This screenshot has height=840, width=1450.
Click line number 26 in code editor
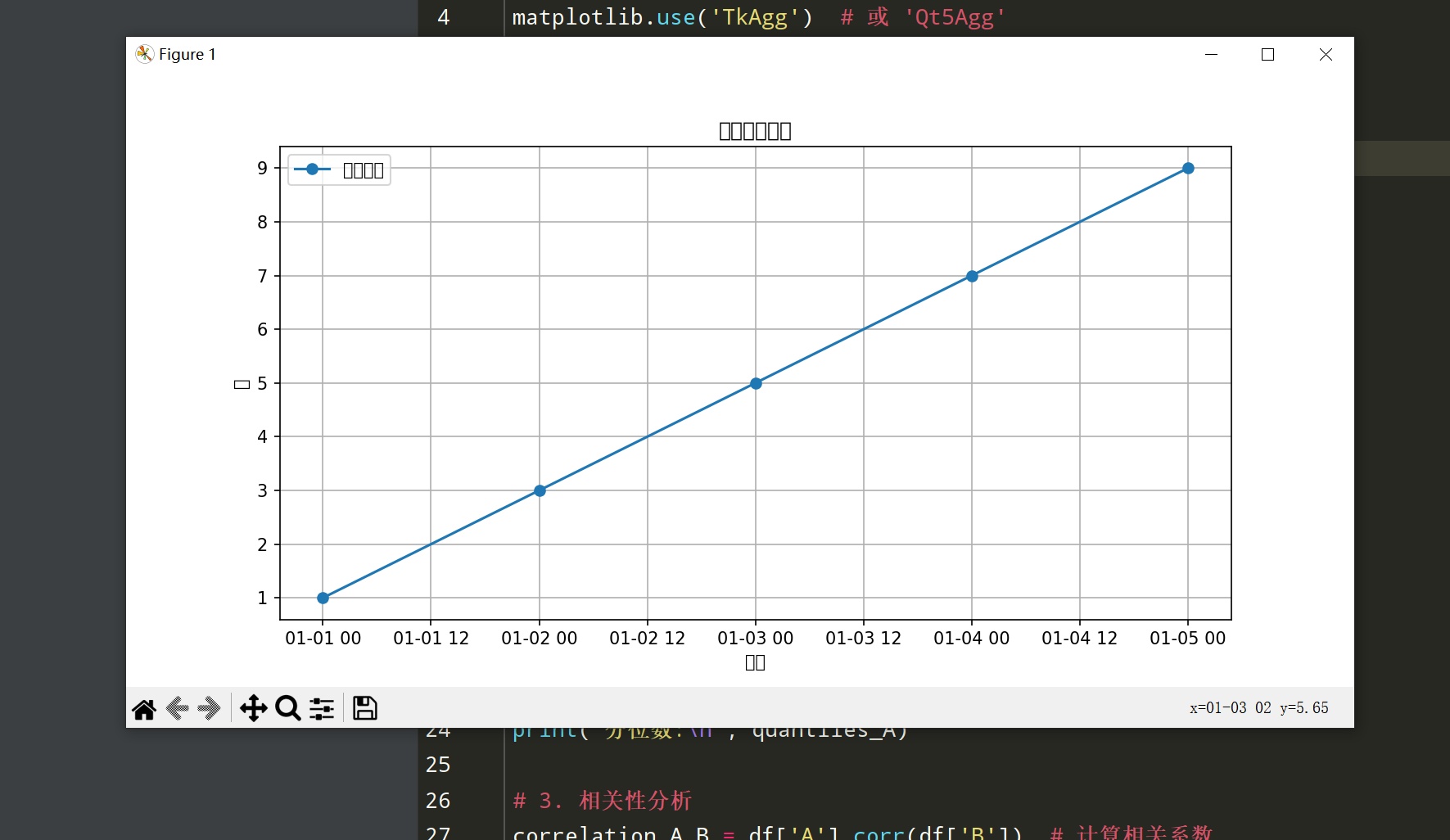point(438,801)
